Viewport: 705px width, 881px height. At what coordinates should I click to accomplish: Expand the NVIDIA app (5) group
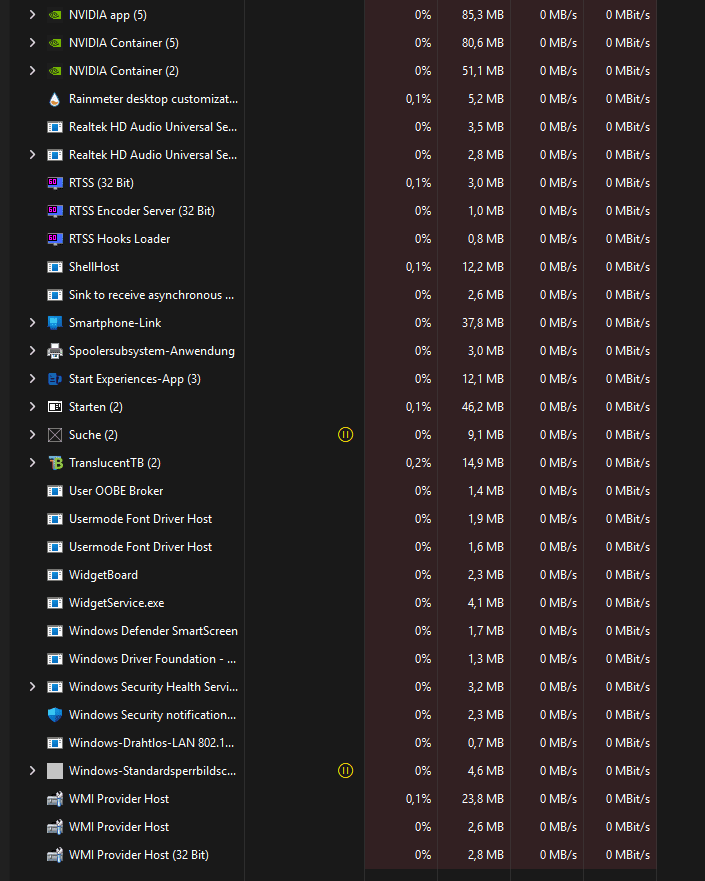tap(32, 15)
